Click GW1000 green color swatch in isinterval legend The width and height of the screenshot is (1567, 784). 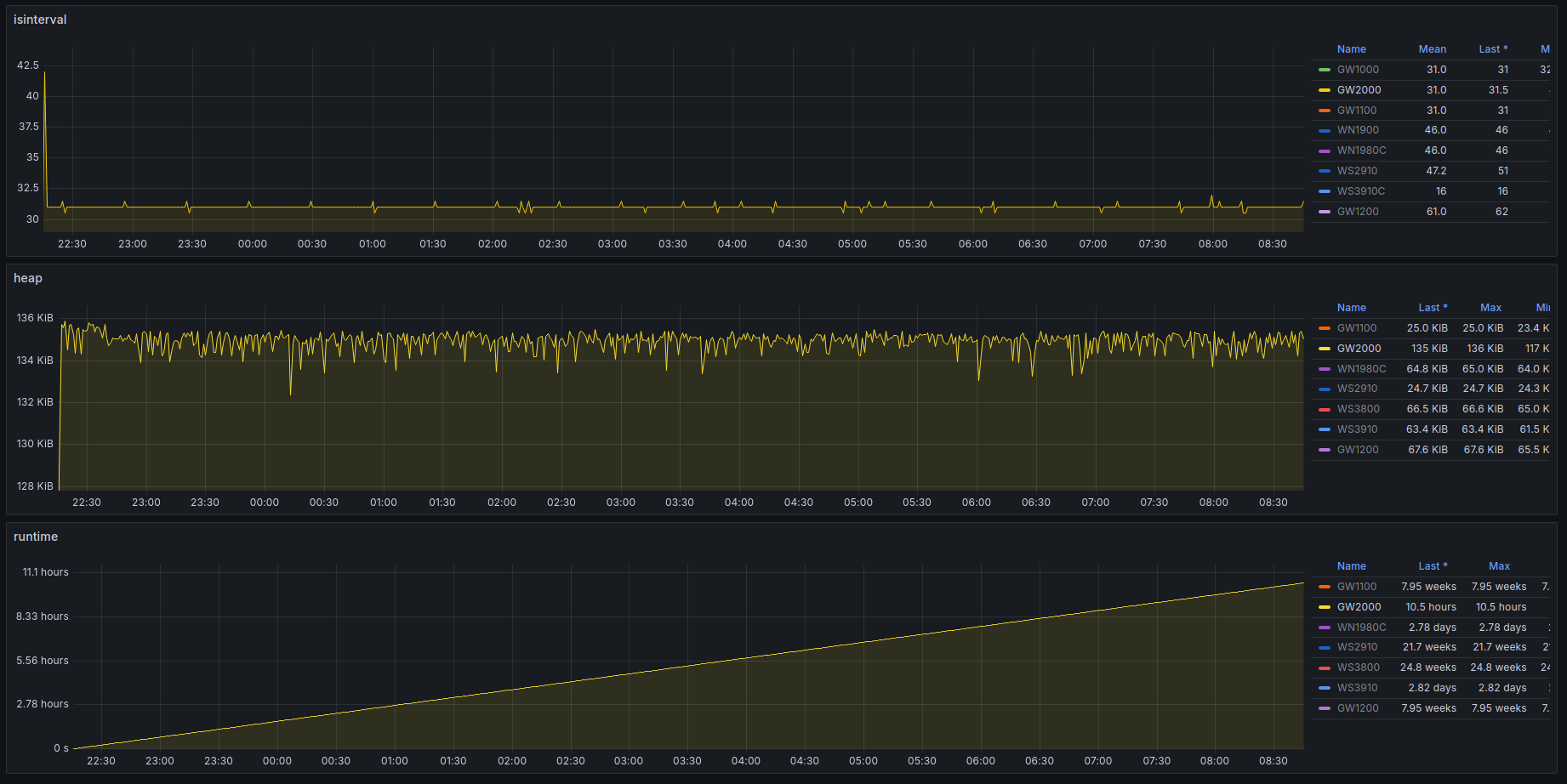[x=1325, y=70]
